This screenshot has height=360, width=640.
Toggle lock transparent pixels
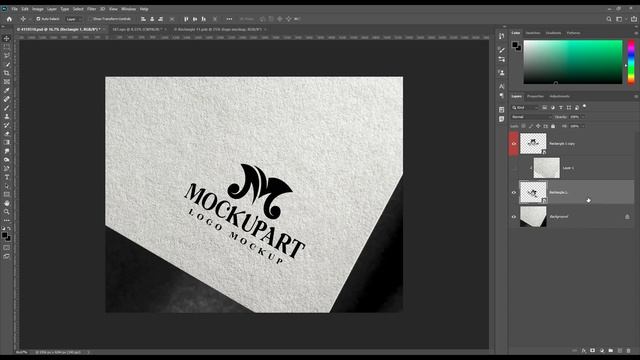tap(524, 126)
